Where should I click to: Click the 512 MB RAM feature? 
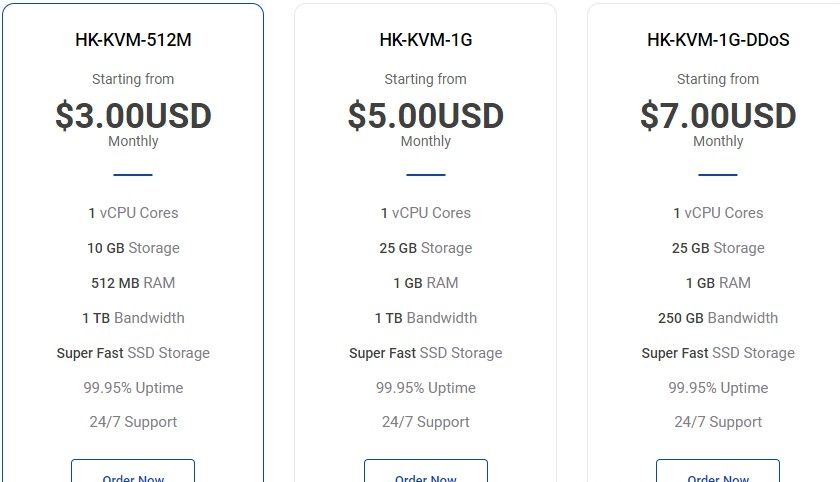[133, 283]
